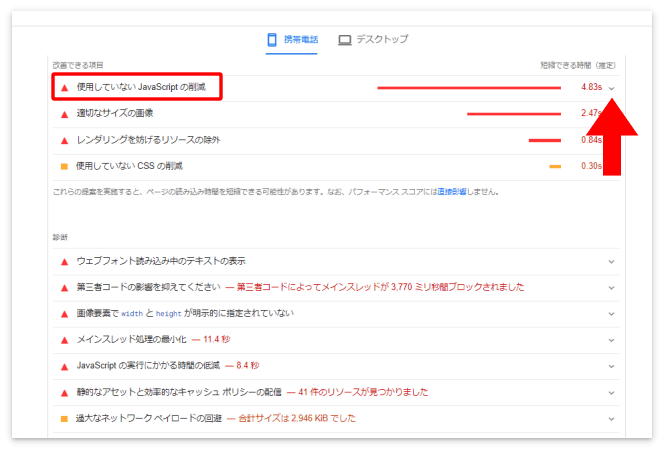Click the 改善できる項目 section heading
The width and height of the screenshot is (664, 451).
coord(78,65)
